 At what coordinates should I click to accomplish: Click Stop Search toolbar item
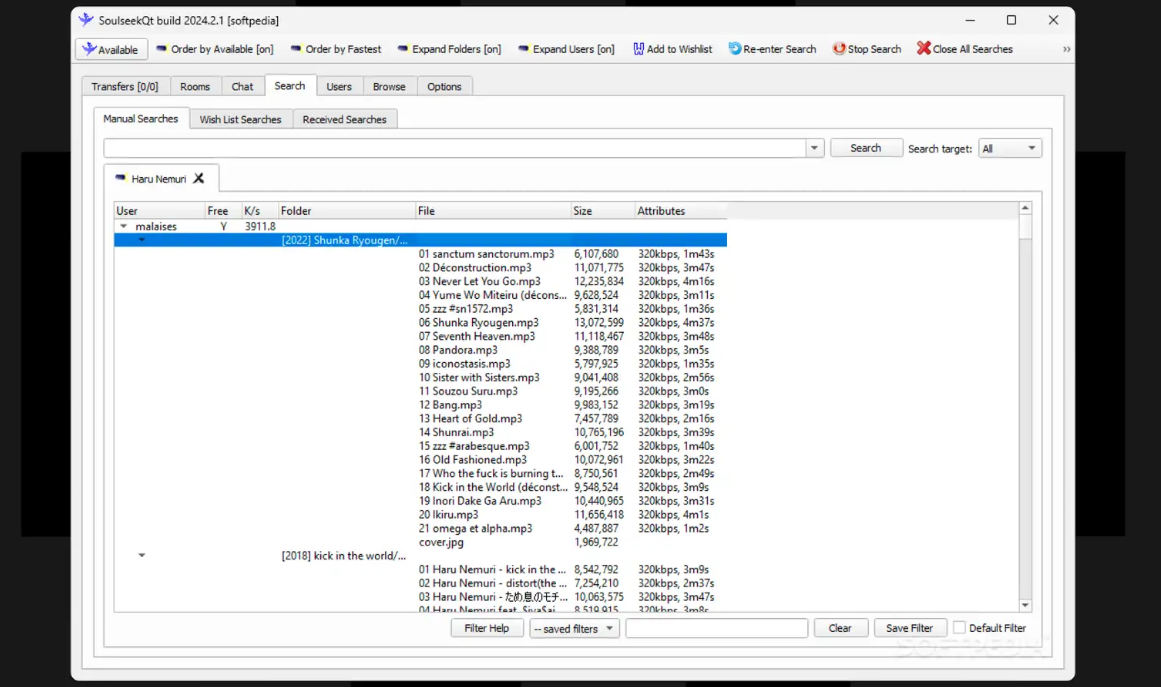(867, 49)
